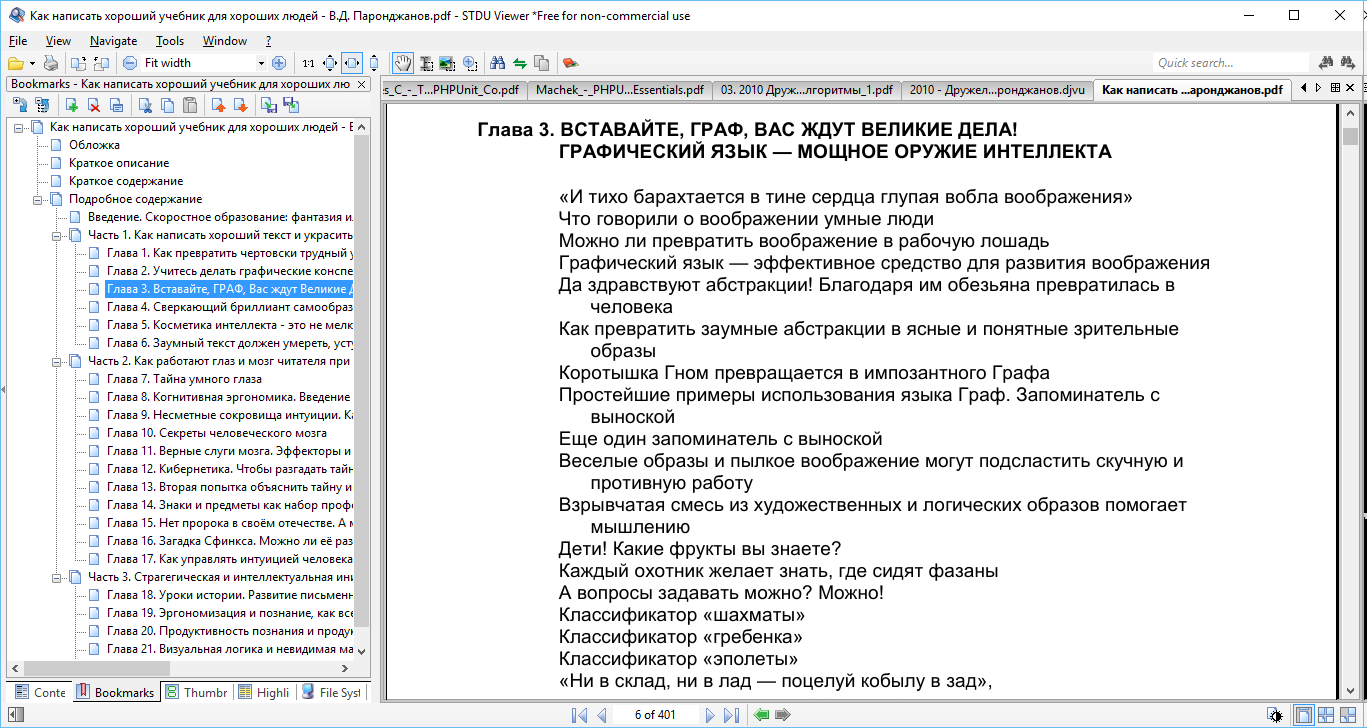Open the Fit width zoom dropdown
Viewport: 1367px width, 728px height.
coord(261,63)
